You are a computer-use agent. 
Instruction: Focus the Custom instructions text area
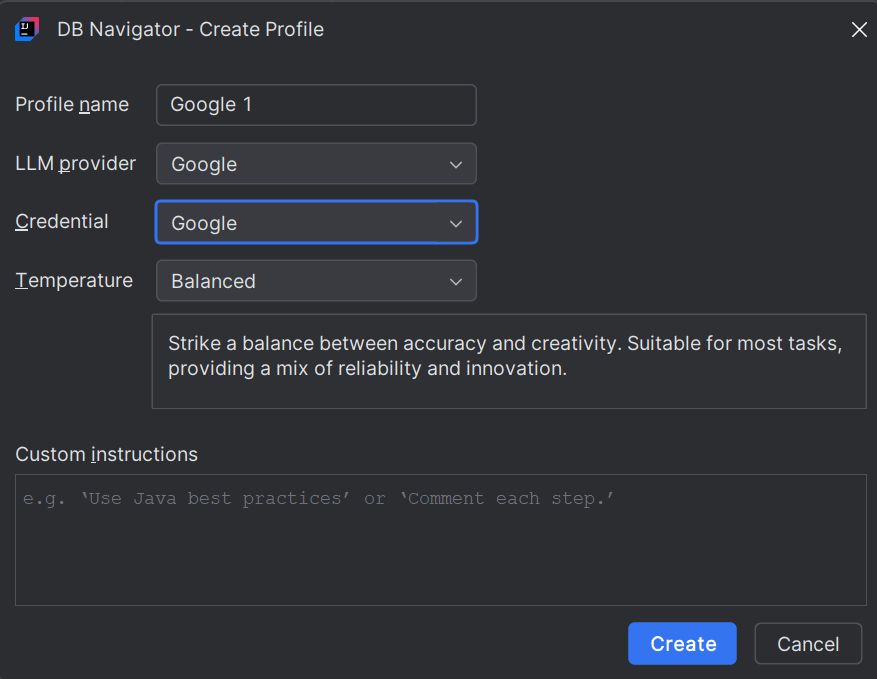click(x=441, y=540)
